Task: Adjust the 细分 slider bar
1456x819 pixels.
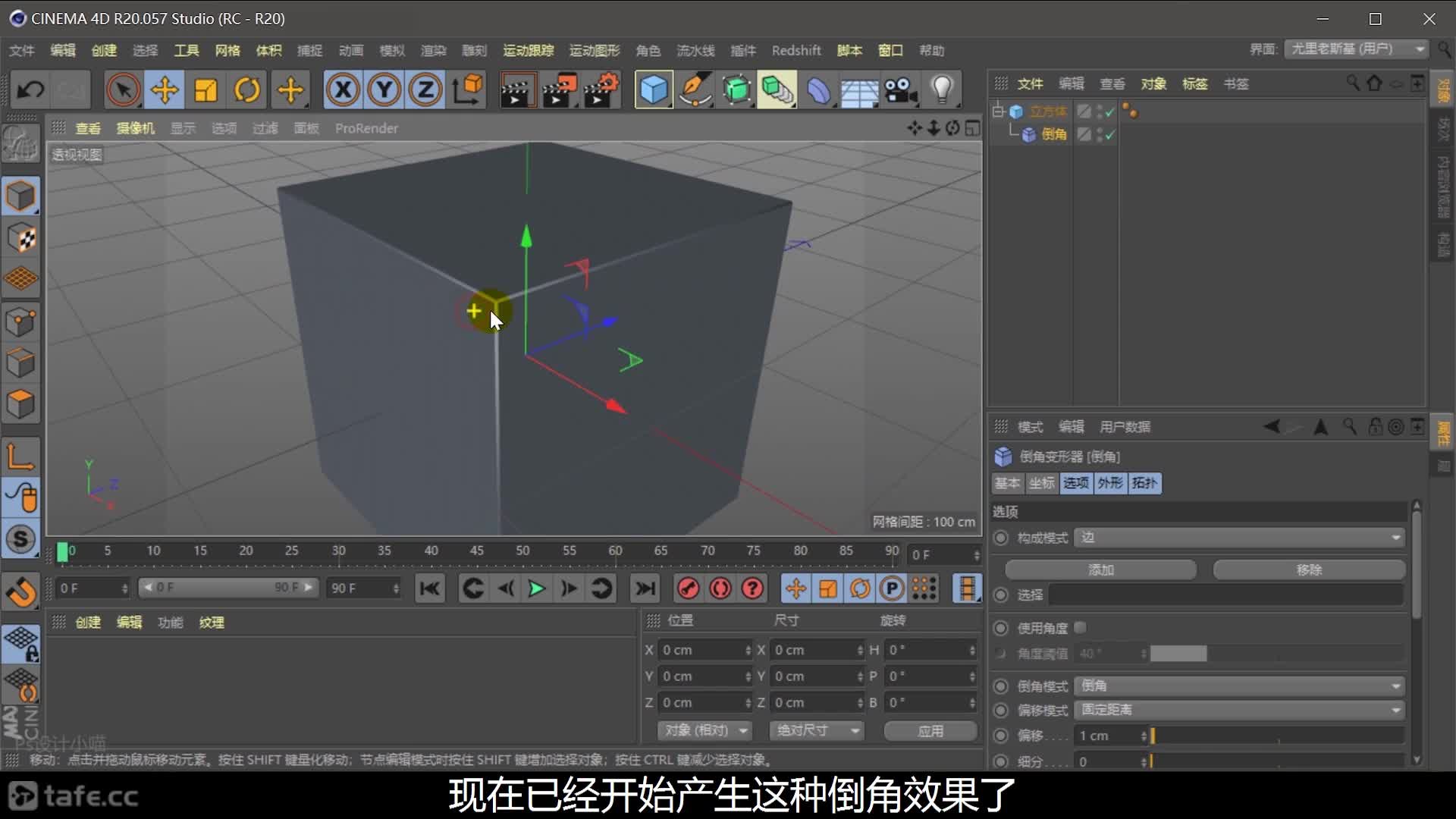Action: point(1278,761)
